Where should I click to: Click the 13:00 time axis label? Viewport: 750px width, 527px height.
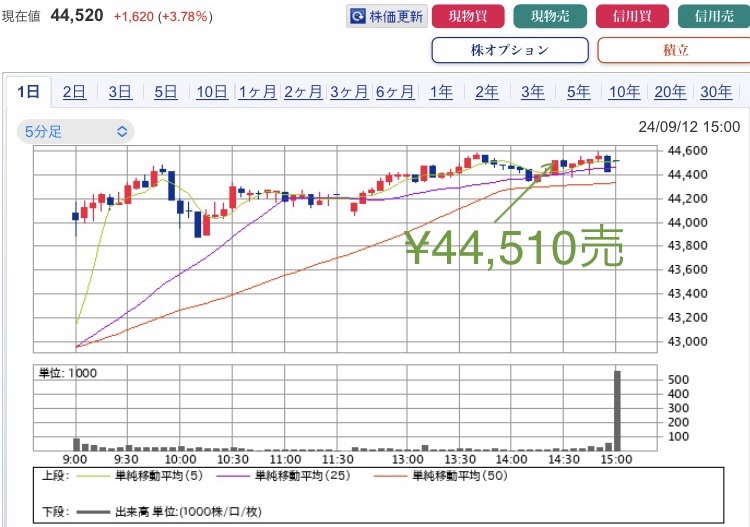point(408,460)
